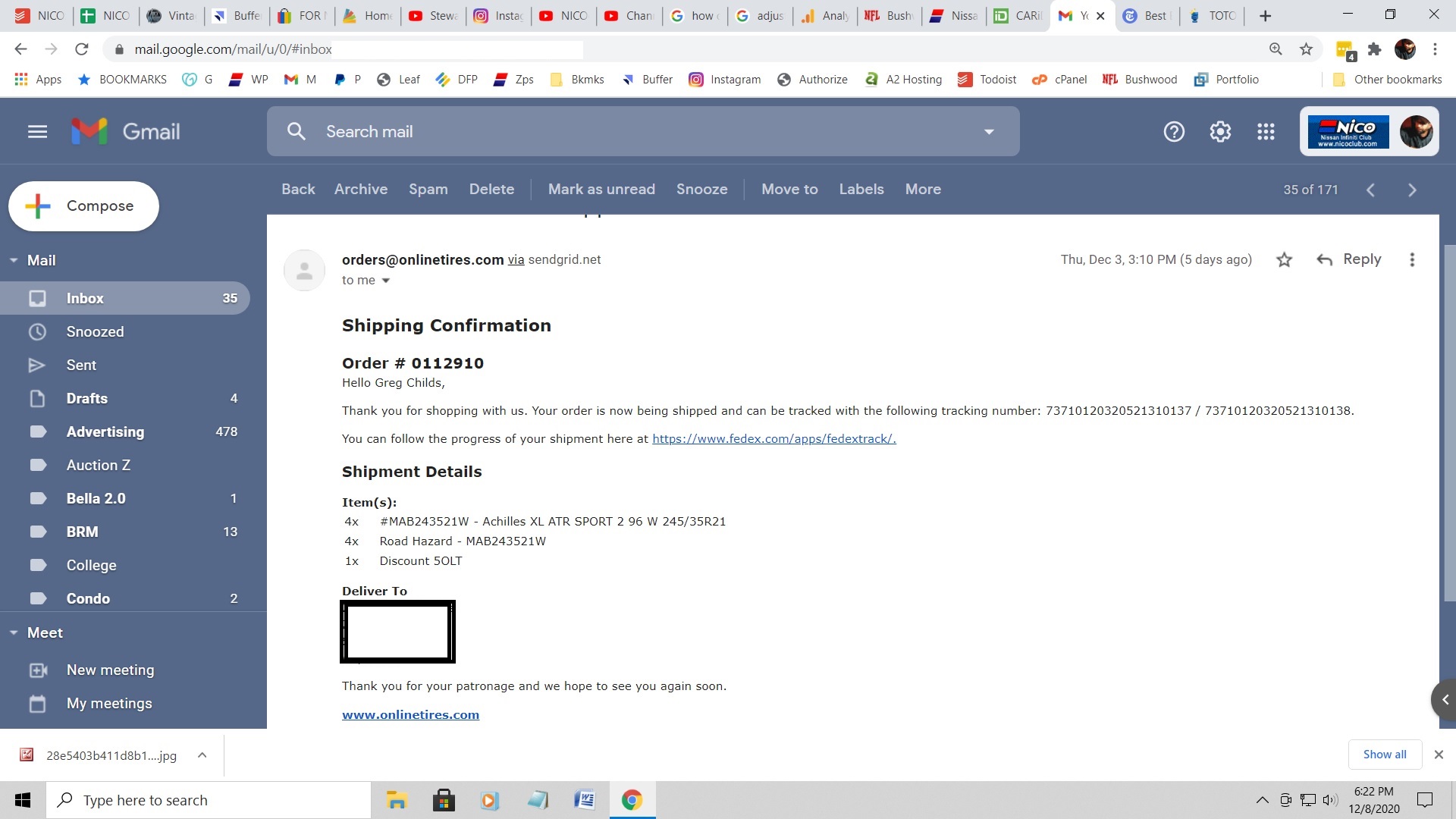1456x819 pixels.
Task: Open the Bella 2.0 label
Action: tap(125, 498)
